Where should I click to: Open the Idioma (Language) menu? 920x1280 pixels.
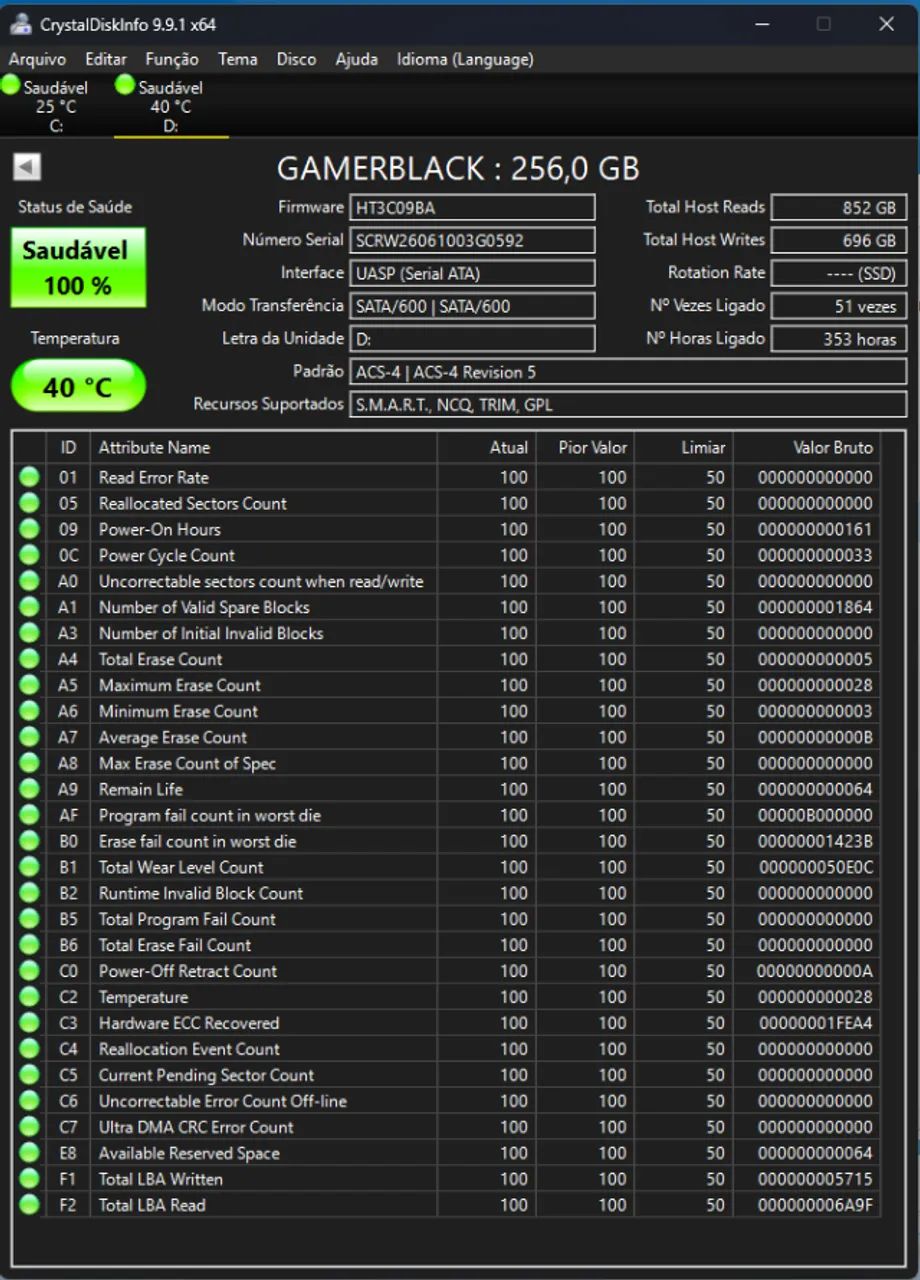[x=465, y=59]
